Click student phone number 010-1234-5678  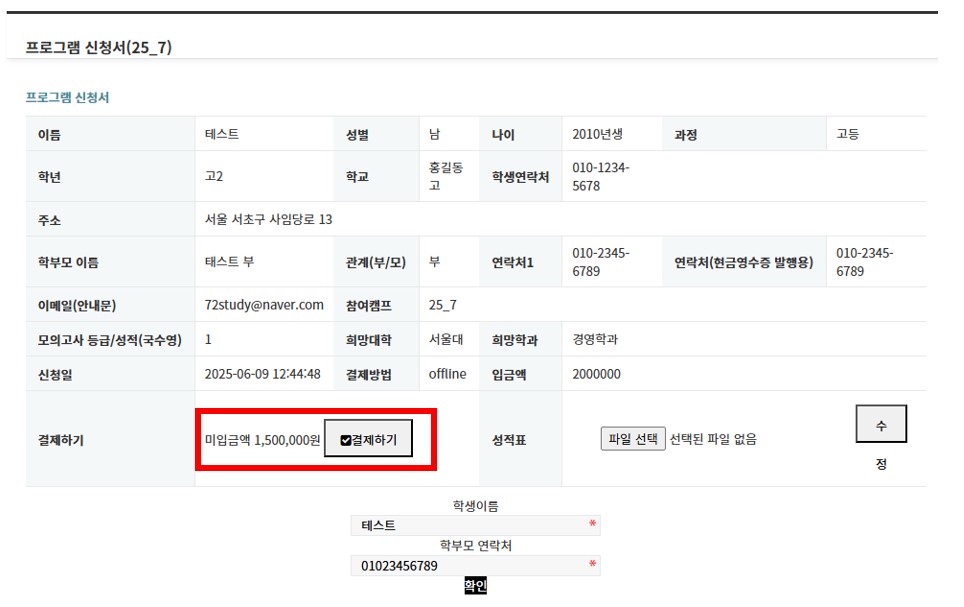(601, 177)
